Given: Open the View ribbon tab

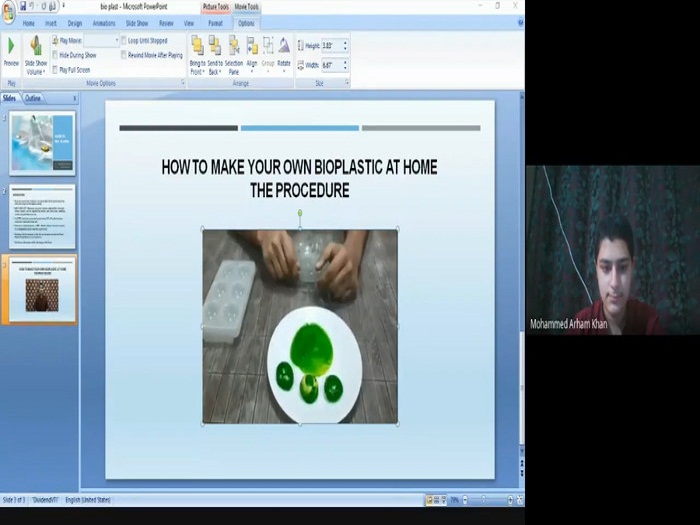Looking at the screenshot, I should (189, 23).
